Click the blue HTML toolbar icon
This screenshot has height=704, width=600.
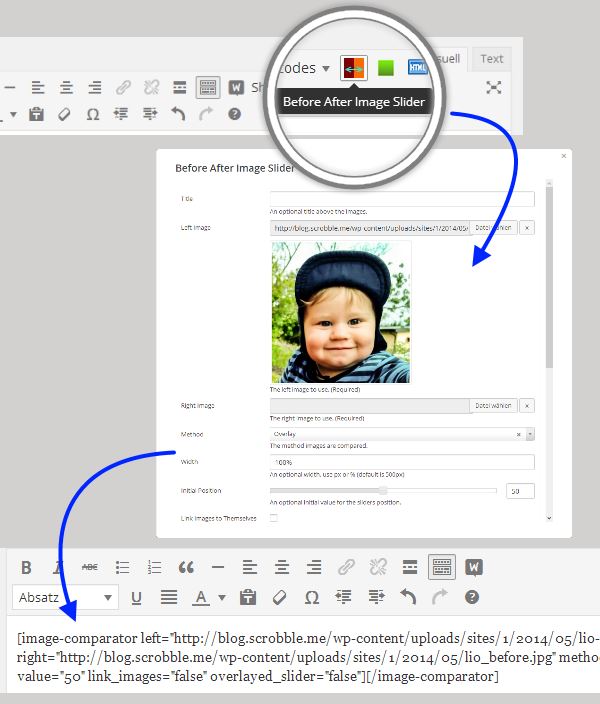[x=417, y=67]
